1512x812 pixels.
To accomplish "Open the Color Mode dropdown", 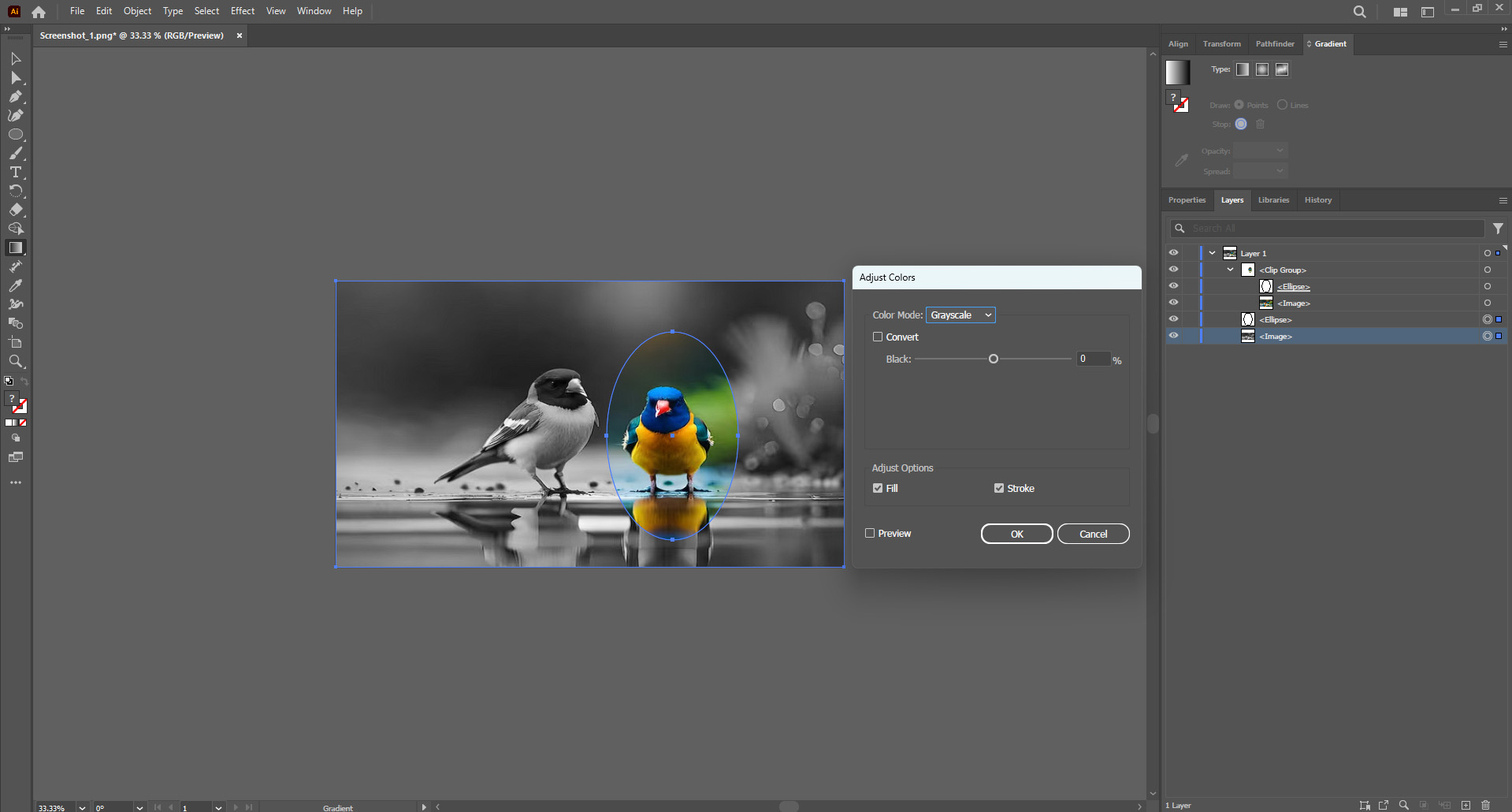I will pyautogui.click(x=960, y=315).
